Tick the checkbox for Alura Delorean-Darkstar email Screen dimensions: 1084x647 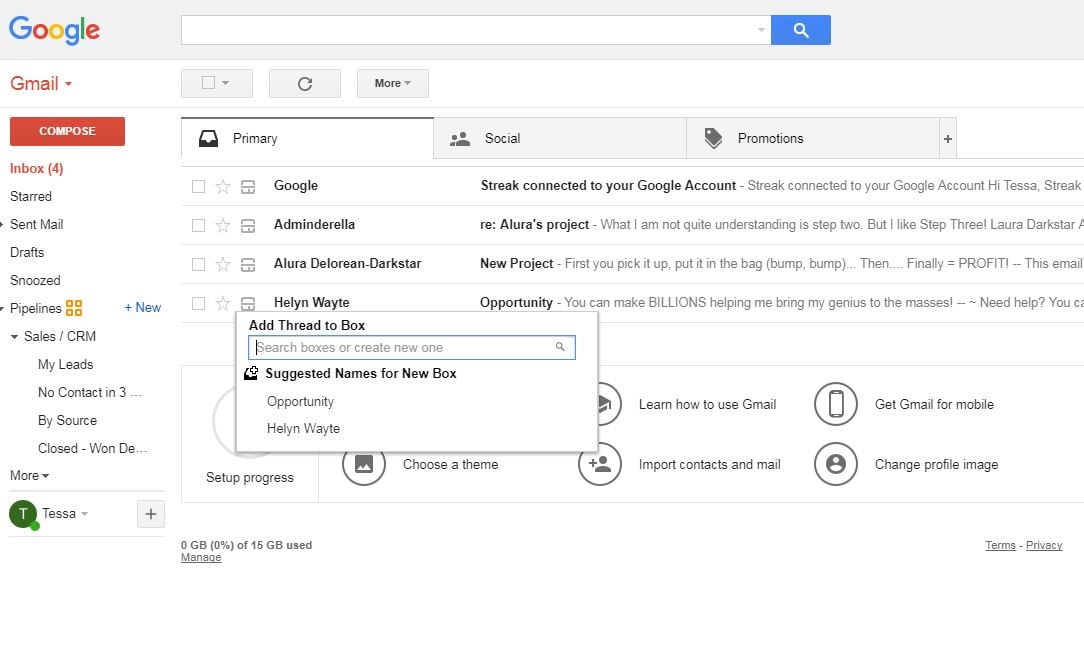pos(198,264)
